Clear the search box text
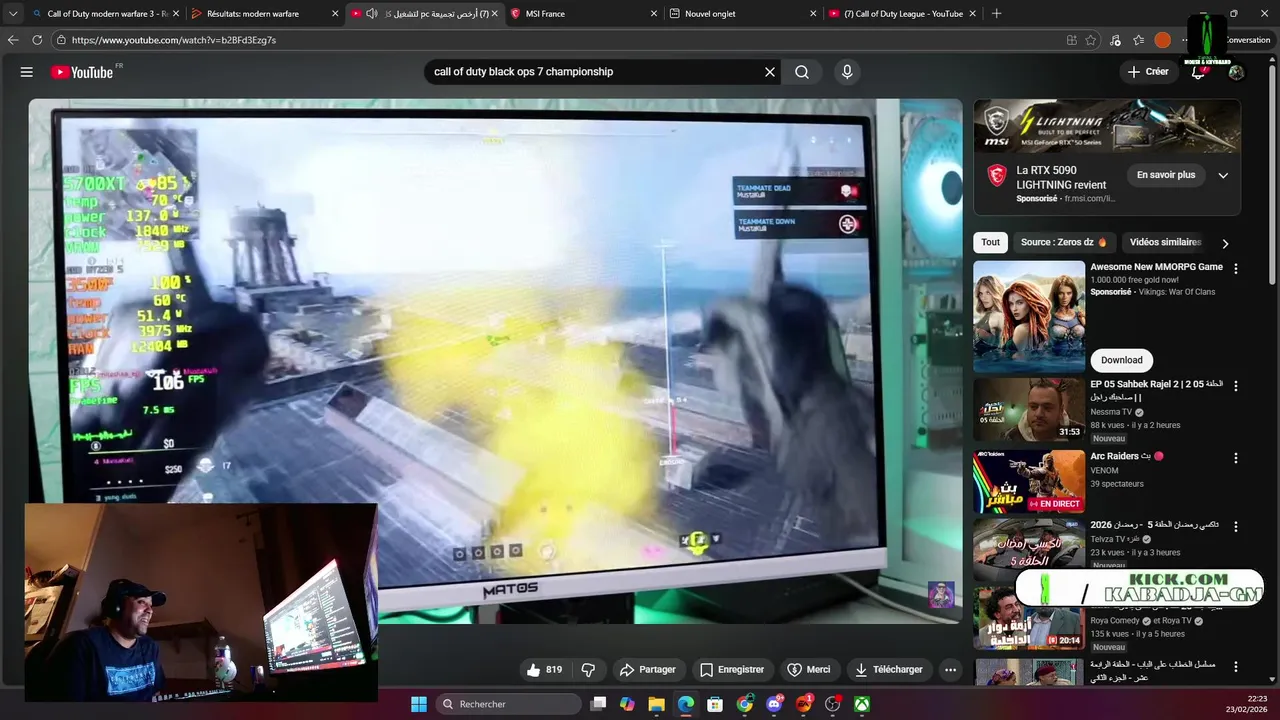This screenshot has height=720, width=1280. 770,72
